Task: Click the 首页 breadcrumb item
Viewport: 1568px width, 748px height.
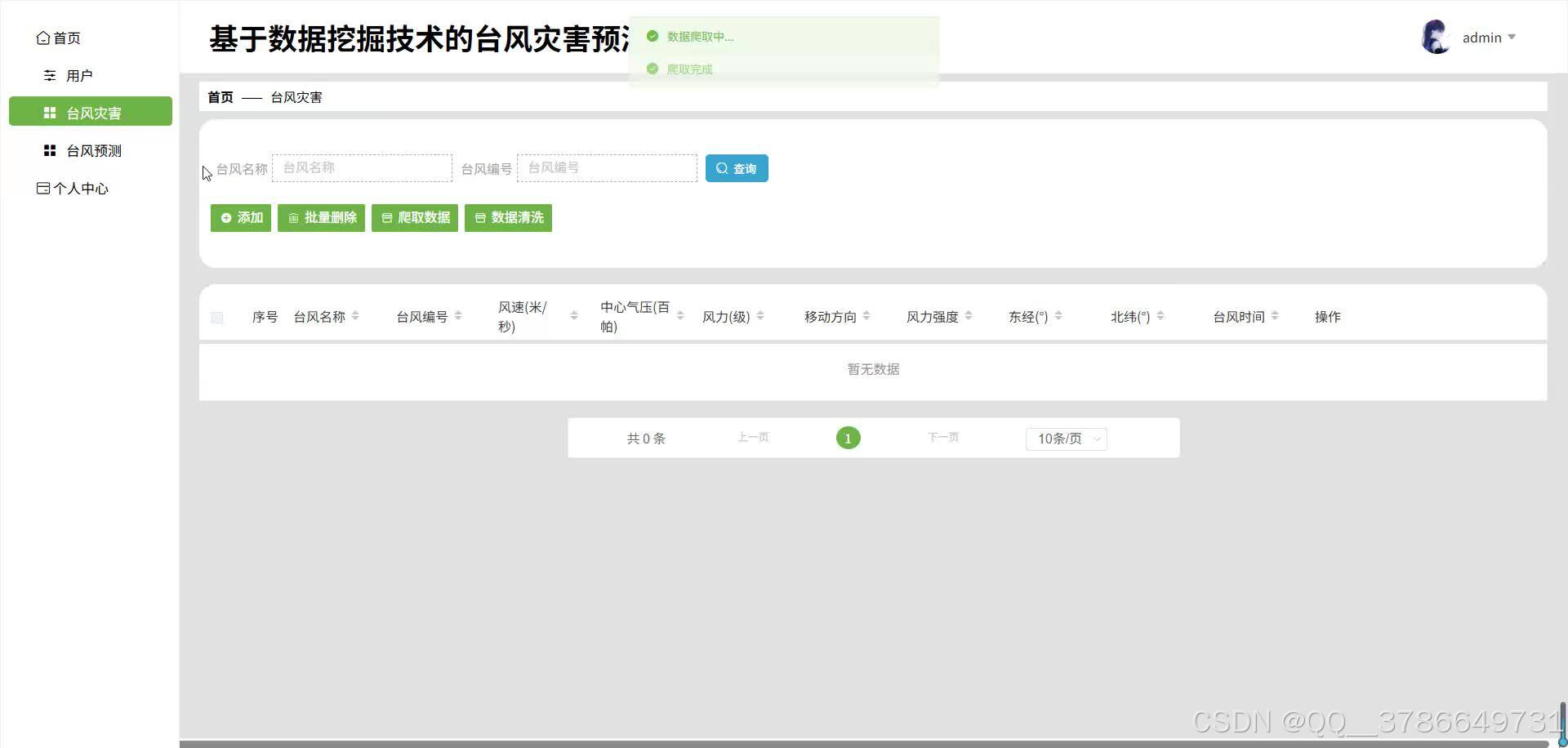Action: pos(219,96)
